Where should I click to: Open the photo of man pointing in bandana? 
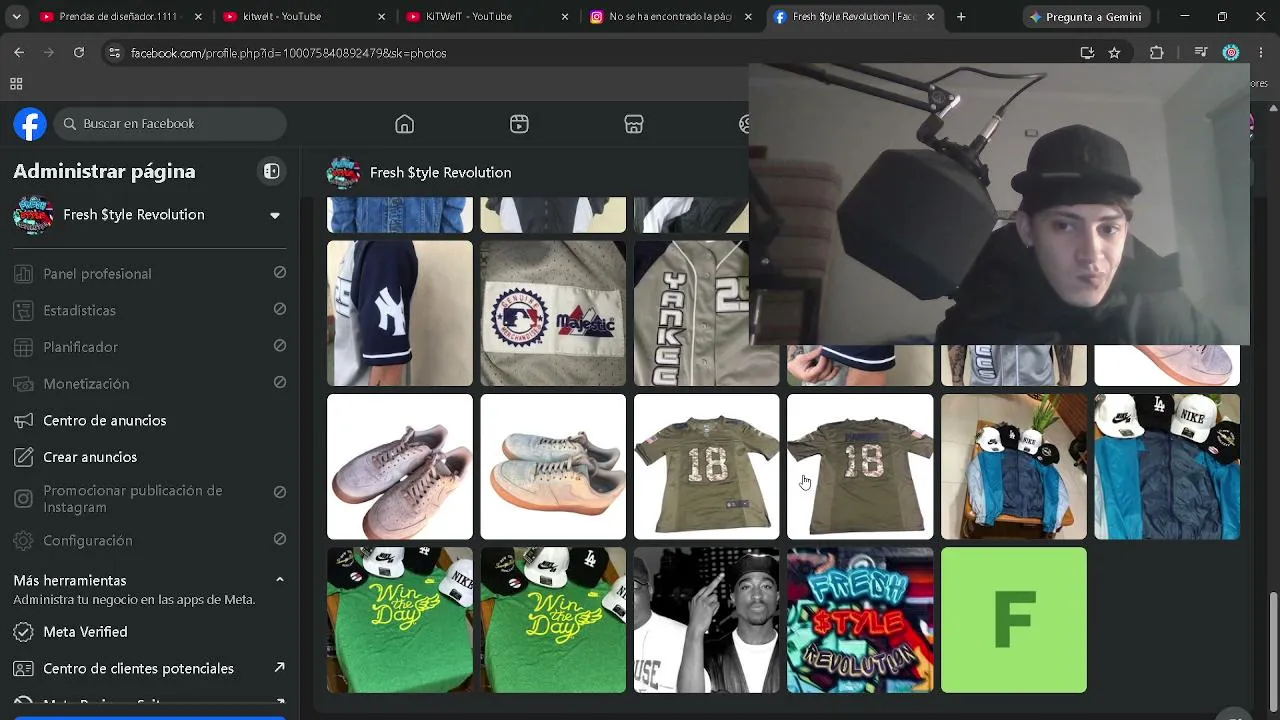[x=706, y=620]
